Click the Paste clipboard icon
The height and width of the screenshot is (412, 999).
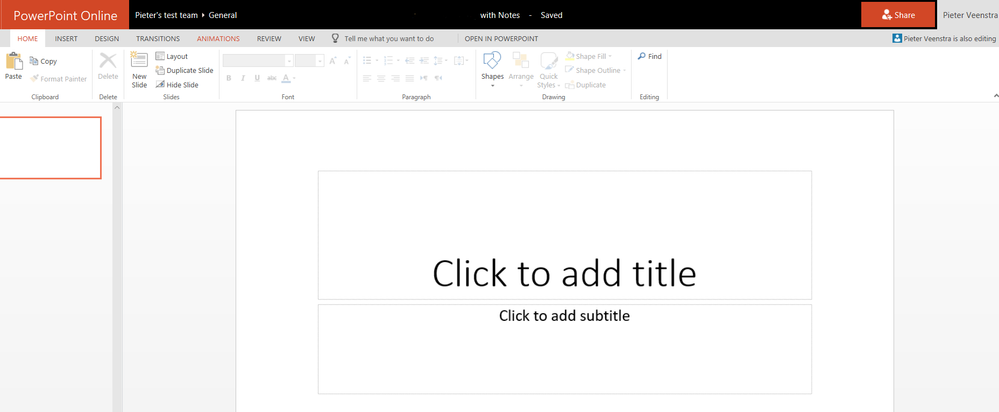[13, 62]
